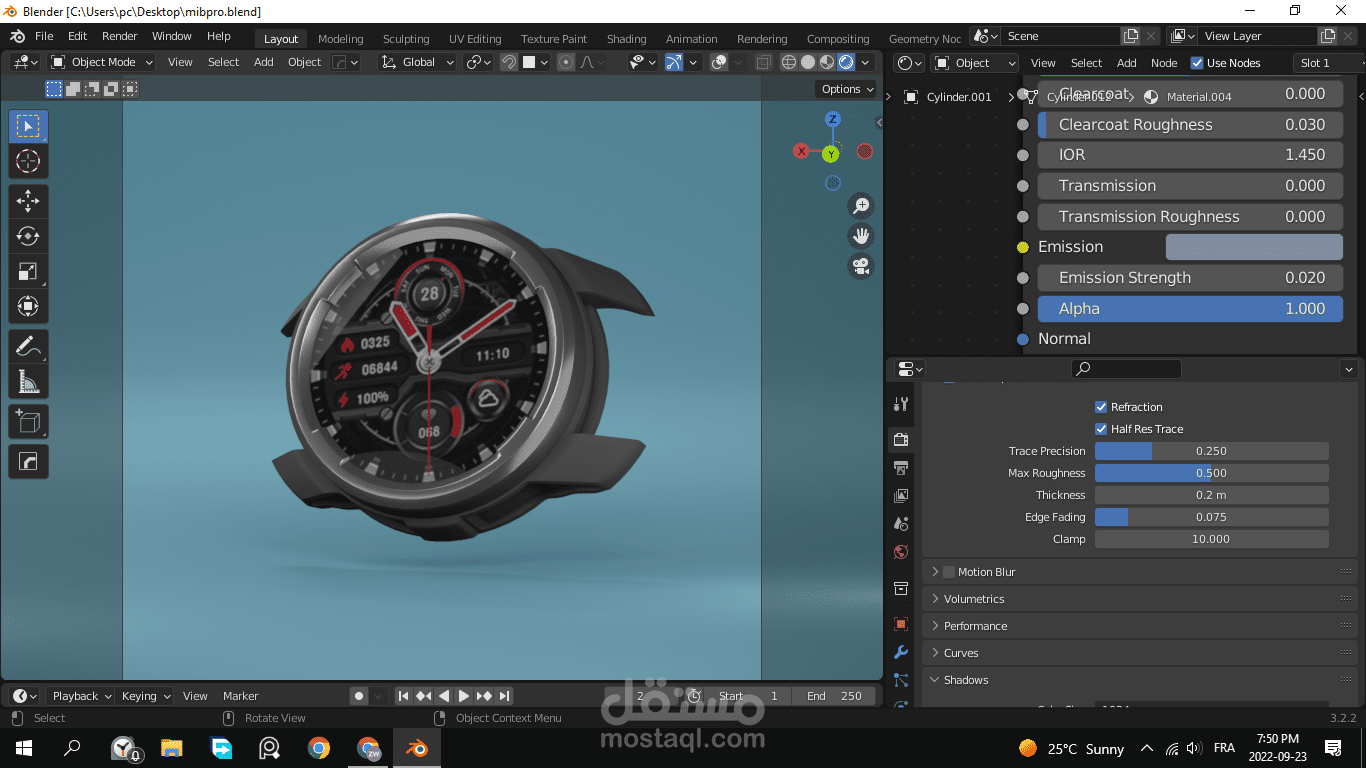The width and height of the screenshot is (1366, 768).
Task: Toggle viewport overlays
Action: [x=719, y=62]
